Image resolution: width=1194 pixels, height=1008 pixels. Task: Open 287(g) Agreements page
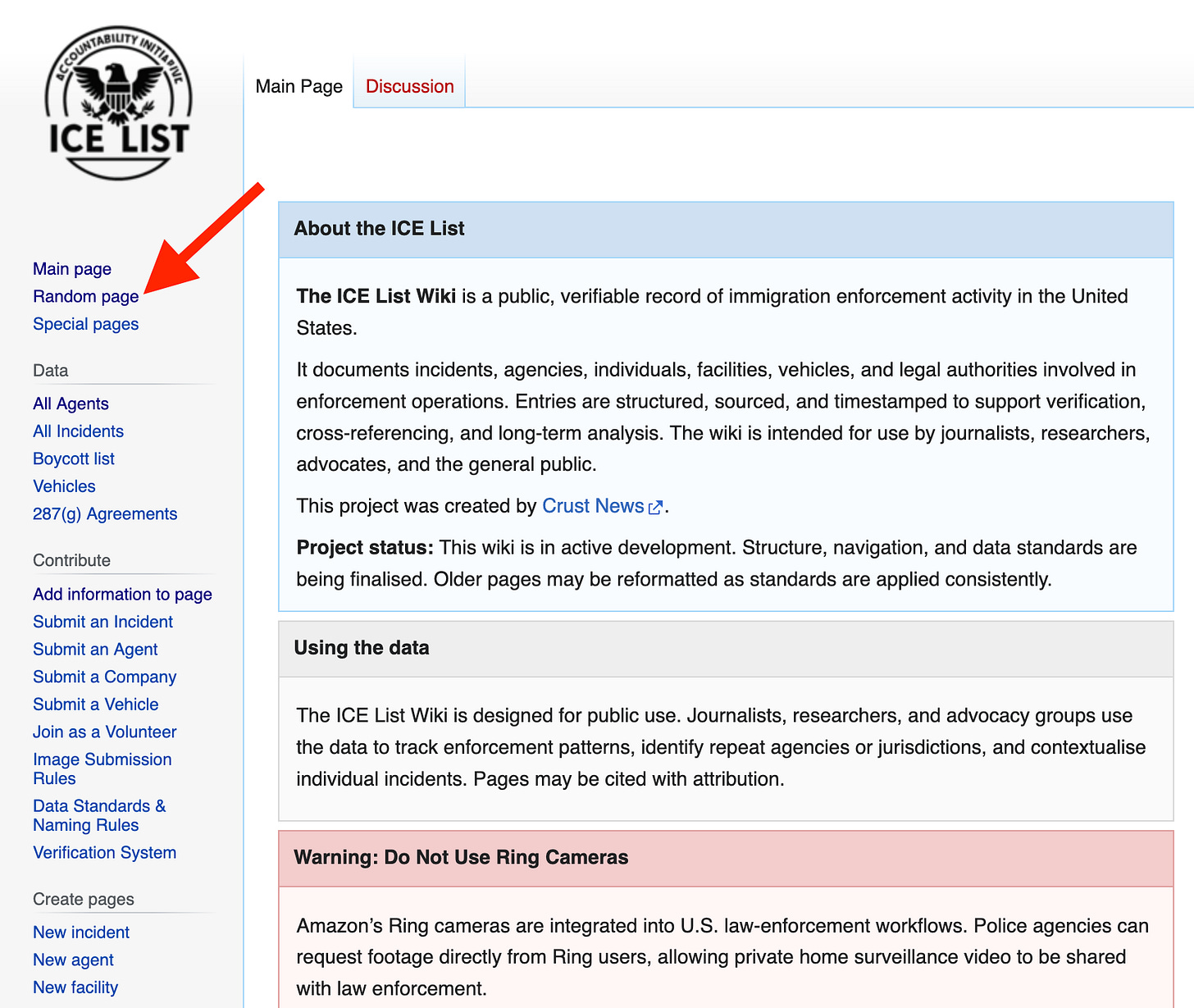click(x=105, y=513)
